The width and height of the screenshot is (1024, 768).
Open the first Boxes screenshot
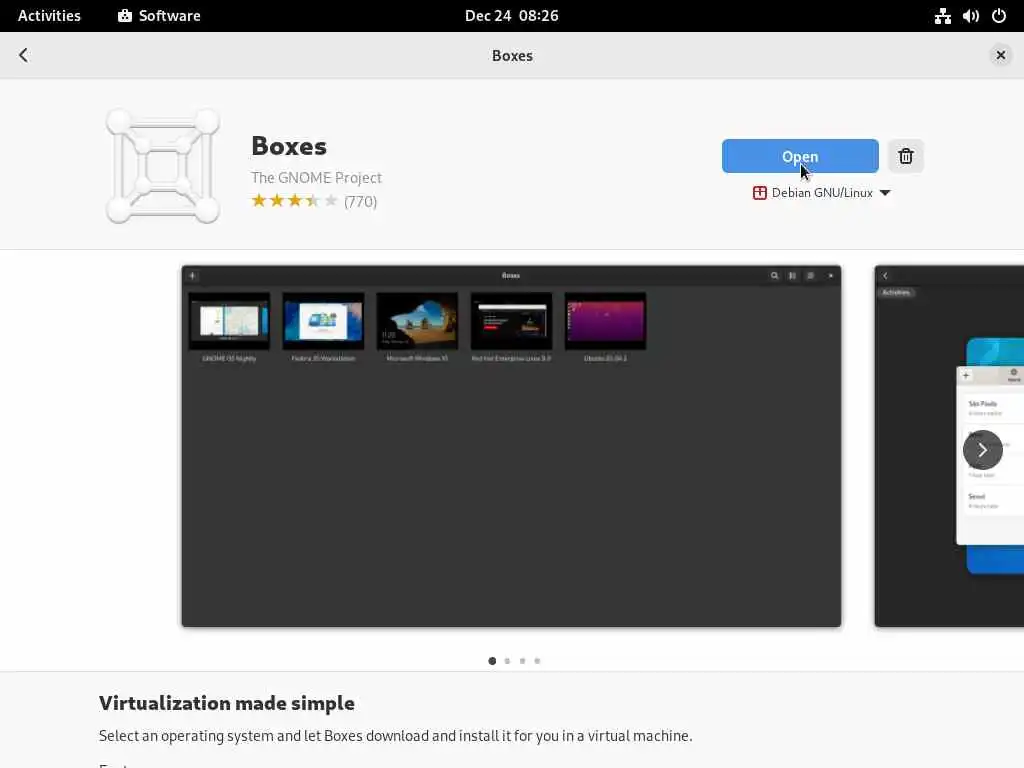511,446
